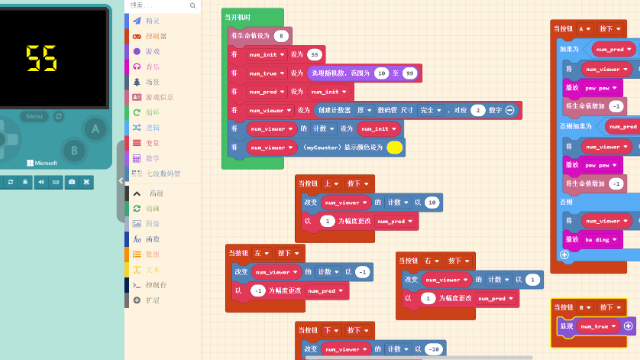
Task: Toggle simulator fullscreen with expand icon
Action: (86, 182)
